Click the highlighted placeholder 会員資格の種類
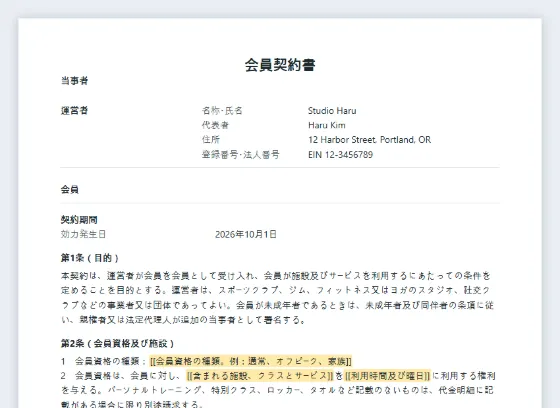 pos(251,361)
